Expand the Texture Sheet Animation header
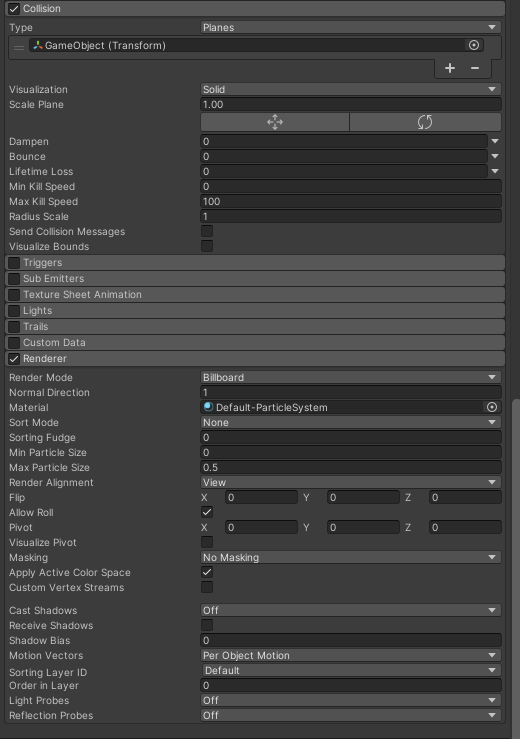 click(x=255, y=295)
